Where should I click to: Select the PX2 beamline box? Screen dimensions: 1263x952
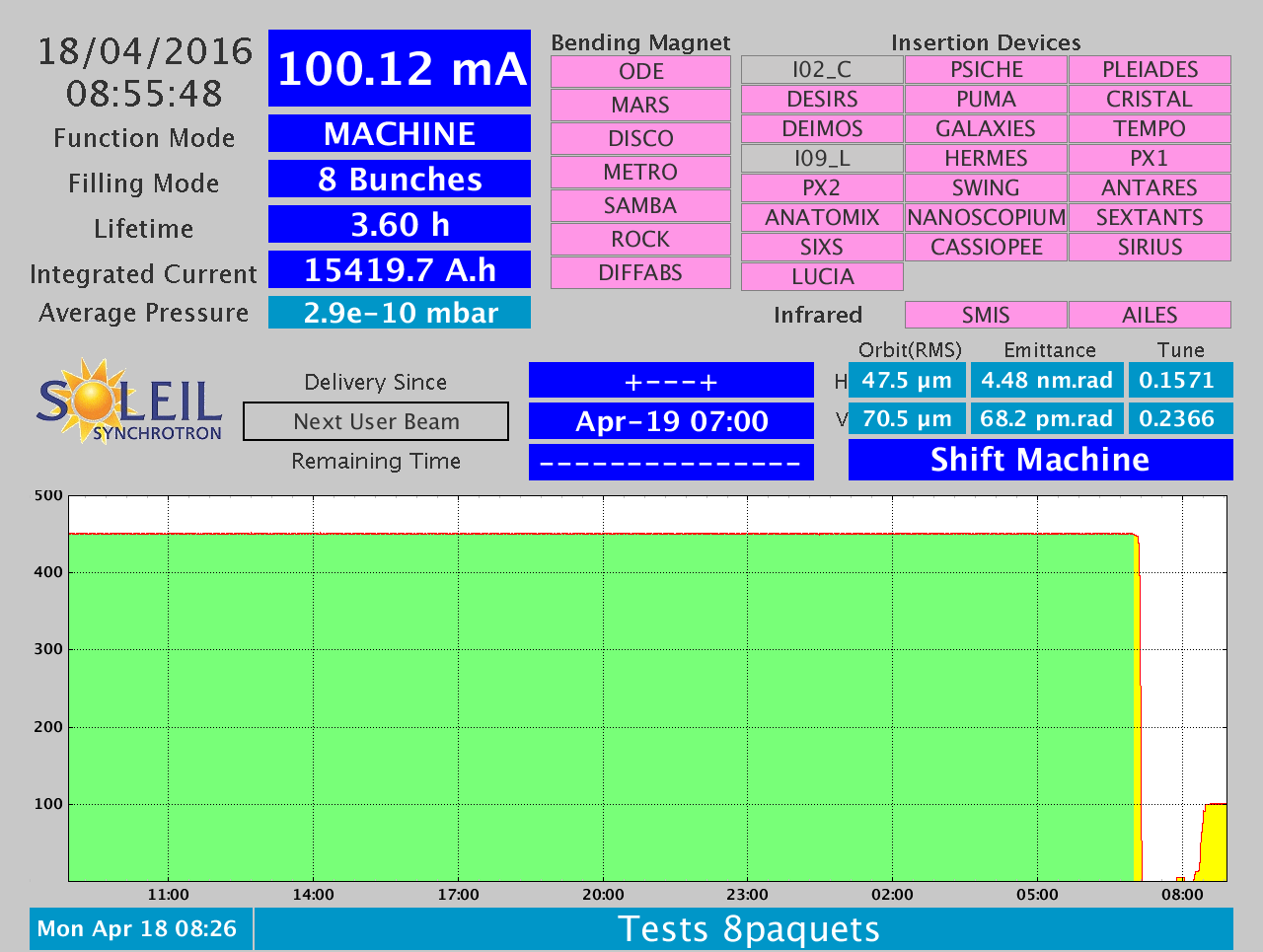click(x=822, y=188)
